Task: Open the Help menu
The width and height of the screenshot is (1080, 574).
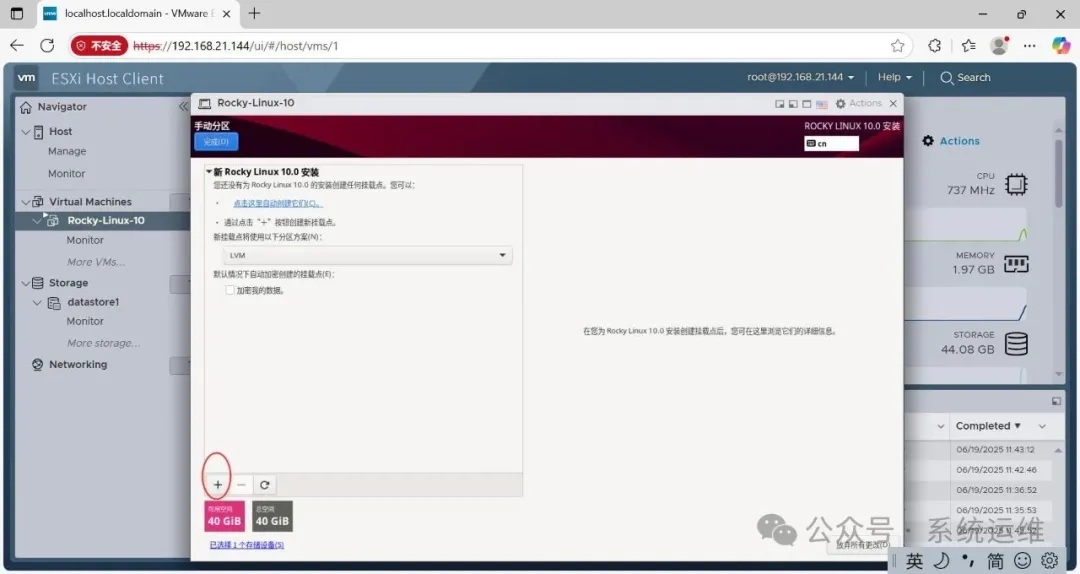Action: point(895,77)
